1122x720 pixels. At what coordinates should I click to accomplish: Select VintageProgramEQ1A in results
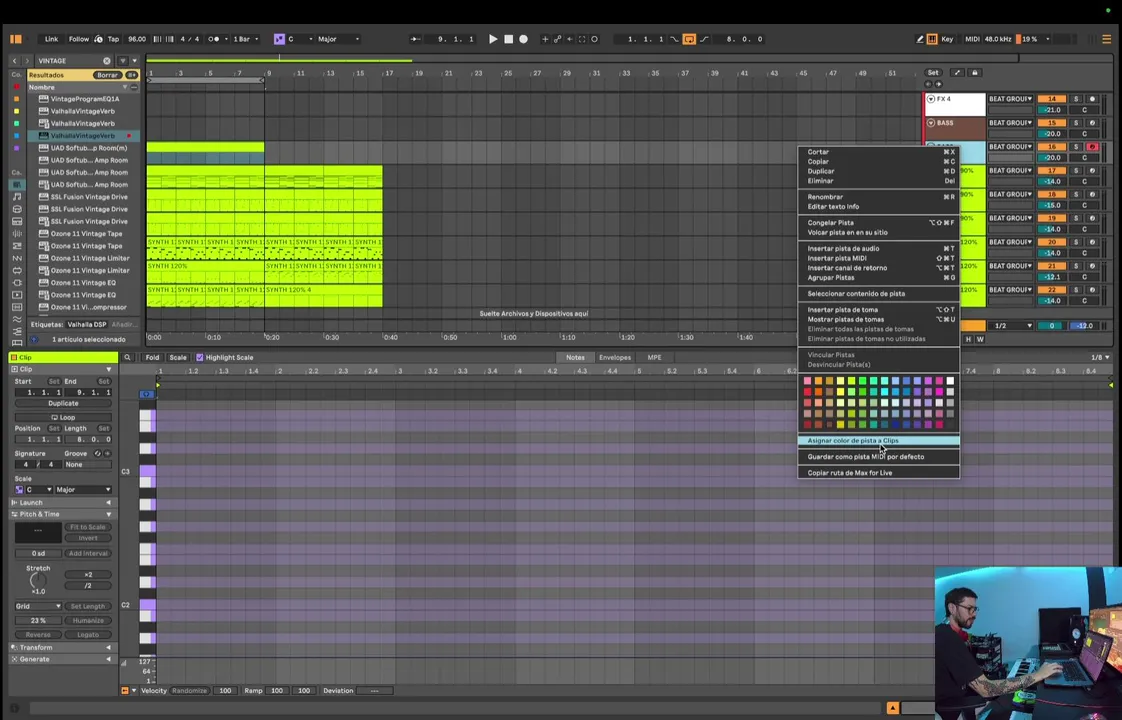84,99
